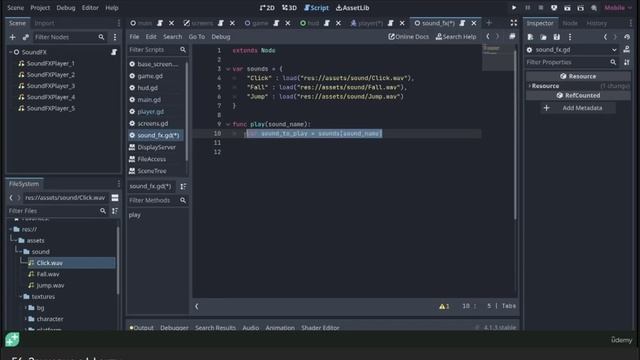Instantiate child scene link icon
The width and height of the screenshot is (640, 360).
coord(26,37)
